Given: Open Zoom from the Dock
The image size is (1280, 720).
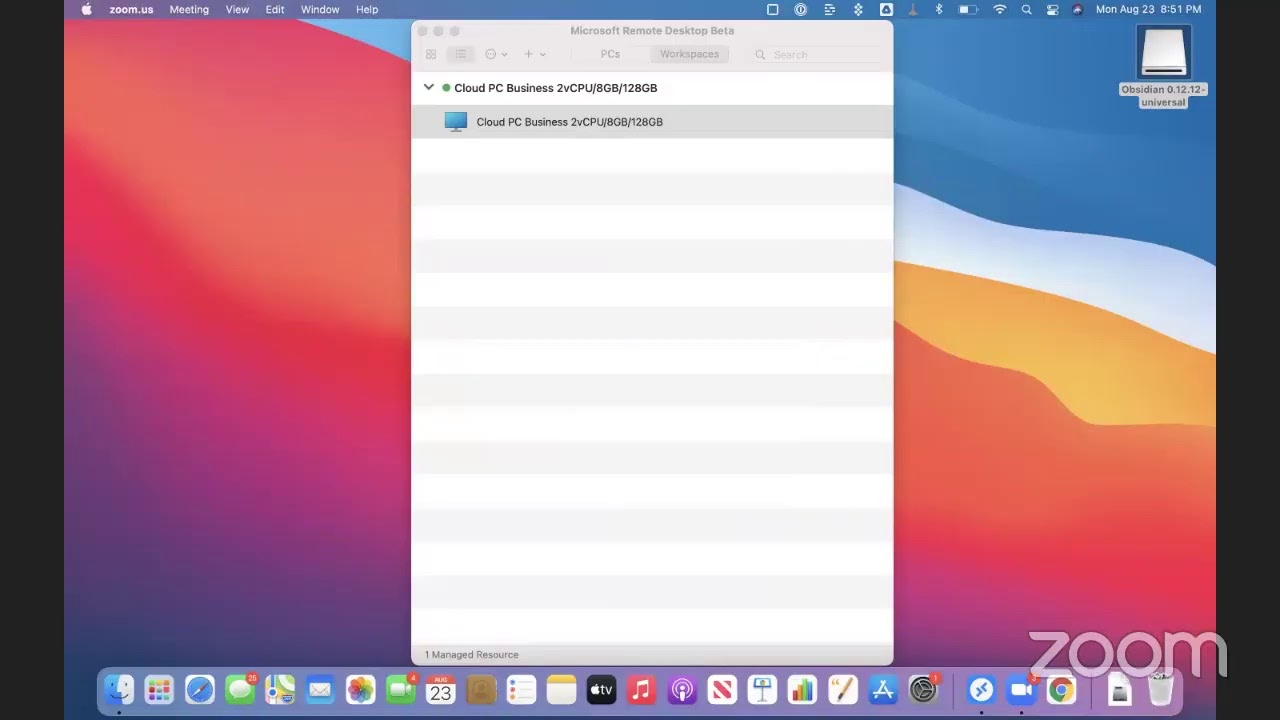Looking at the screenshot, I should 1021,690.
